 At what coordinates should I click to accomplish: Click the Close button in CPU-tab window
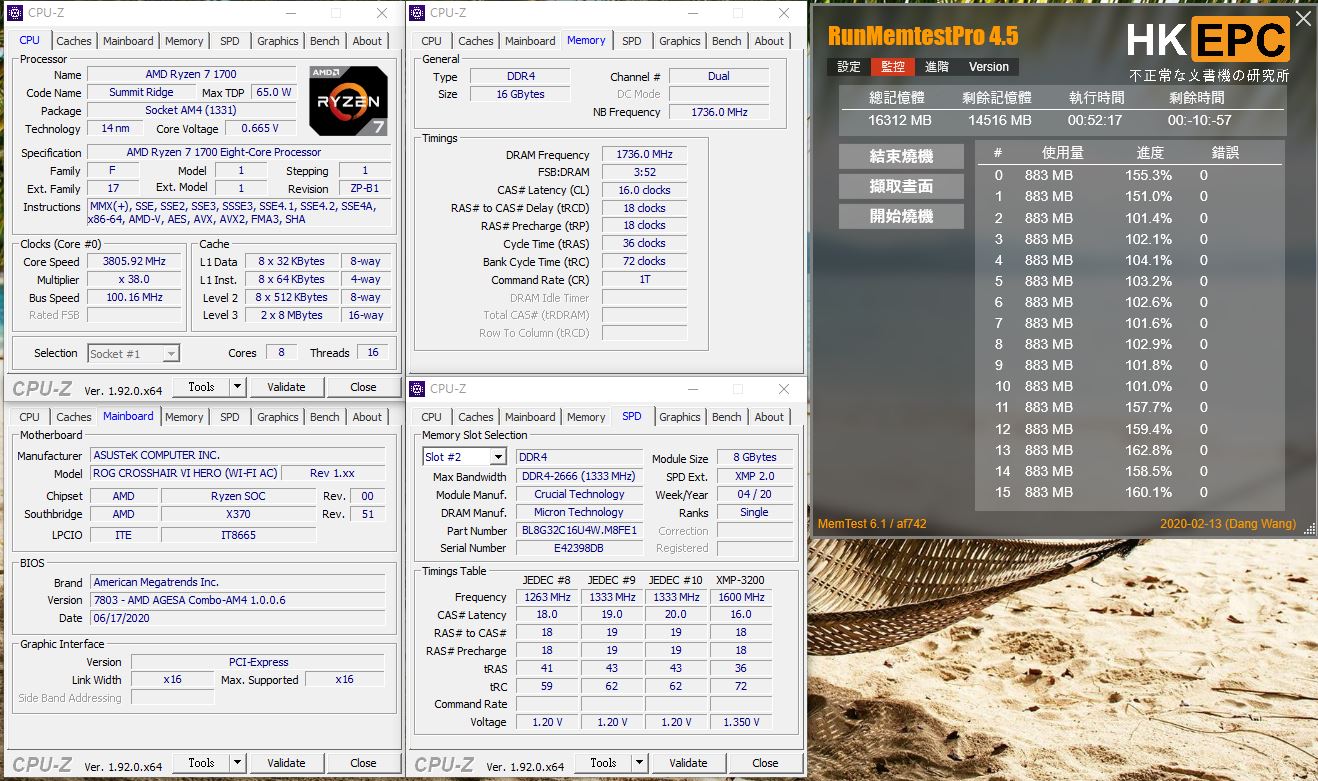coord(364,387)
